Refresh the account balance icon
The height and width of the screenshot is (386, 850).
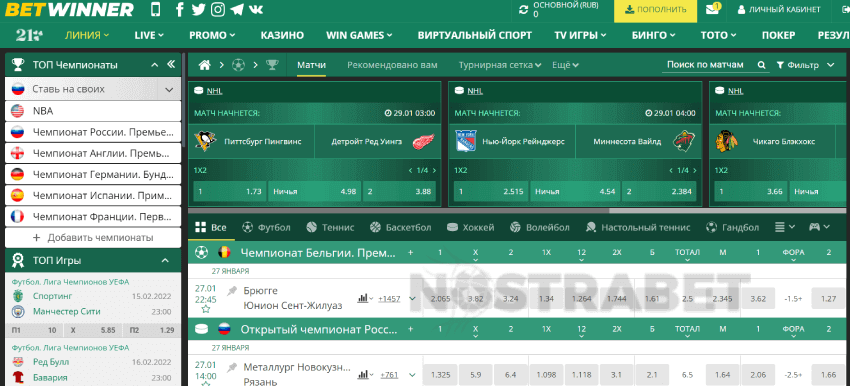(x=523, y=9)
